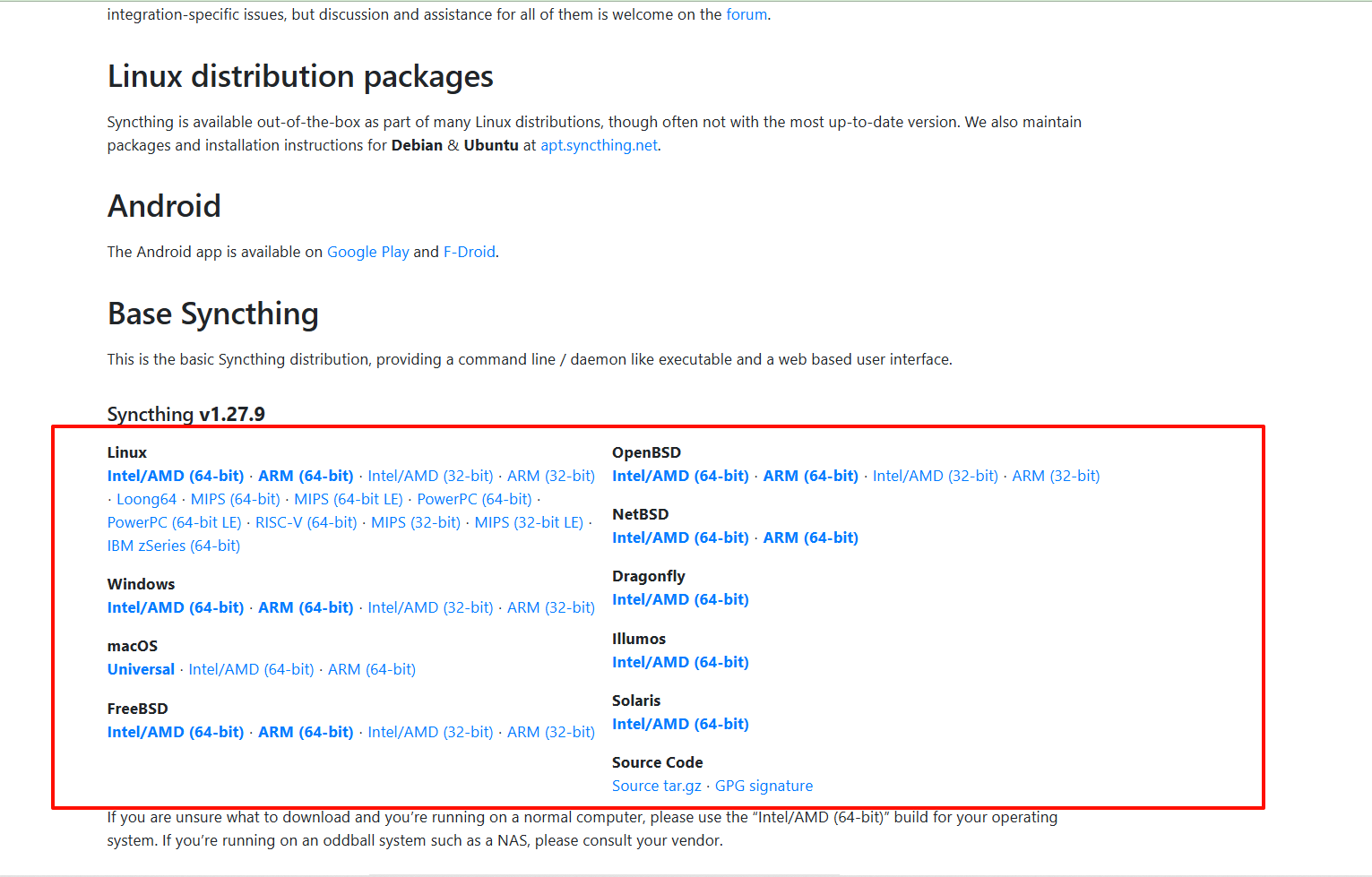The image size is (1372, 877).
Task: Select the MIPS (64-bit) link
Action: point(236,499)
